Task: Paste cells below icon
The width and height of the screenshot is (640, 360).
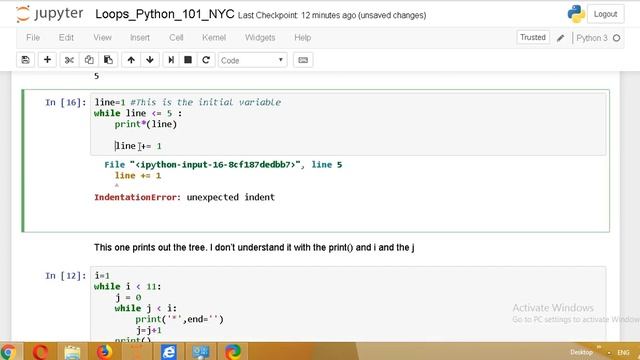Action: (x=108, y=60)
